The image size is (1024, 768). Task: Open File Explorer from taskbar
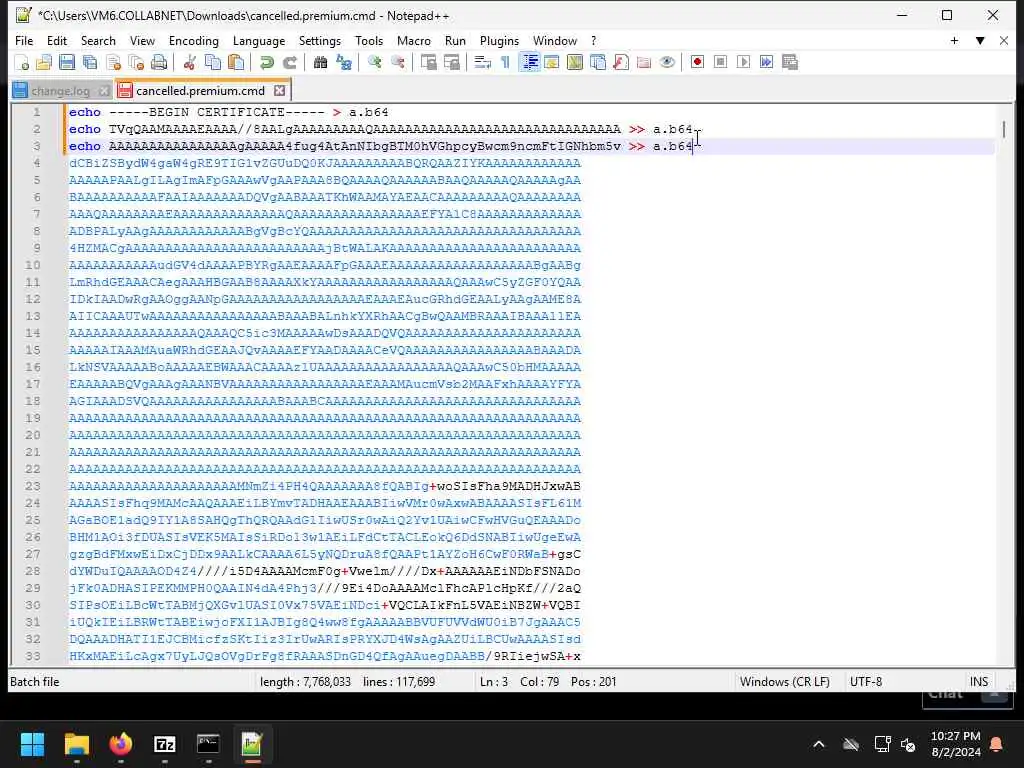click(76, 744)
